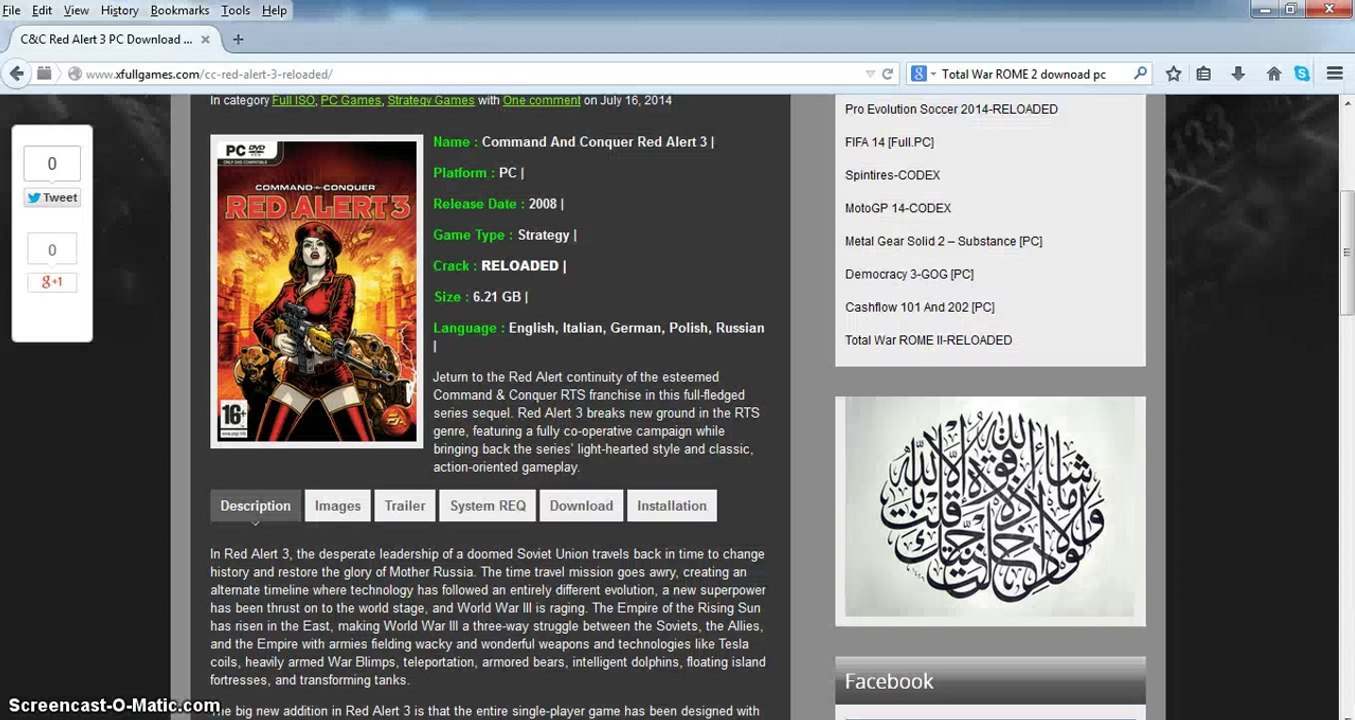Click "Name : Command And Conquer Red Alert 3"
Image resolution: width=1355 pixels, height=720 pixels.
(573, 142)
